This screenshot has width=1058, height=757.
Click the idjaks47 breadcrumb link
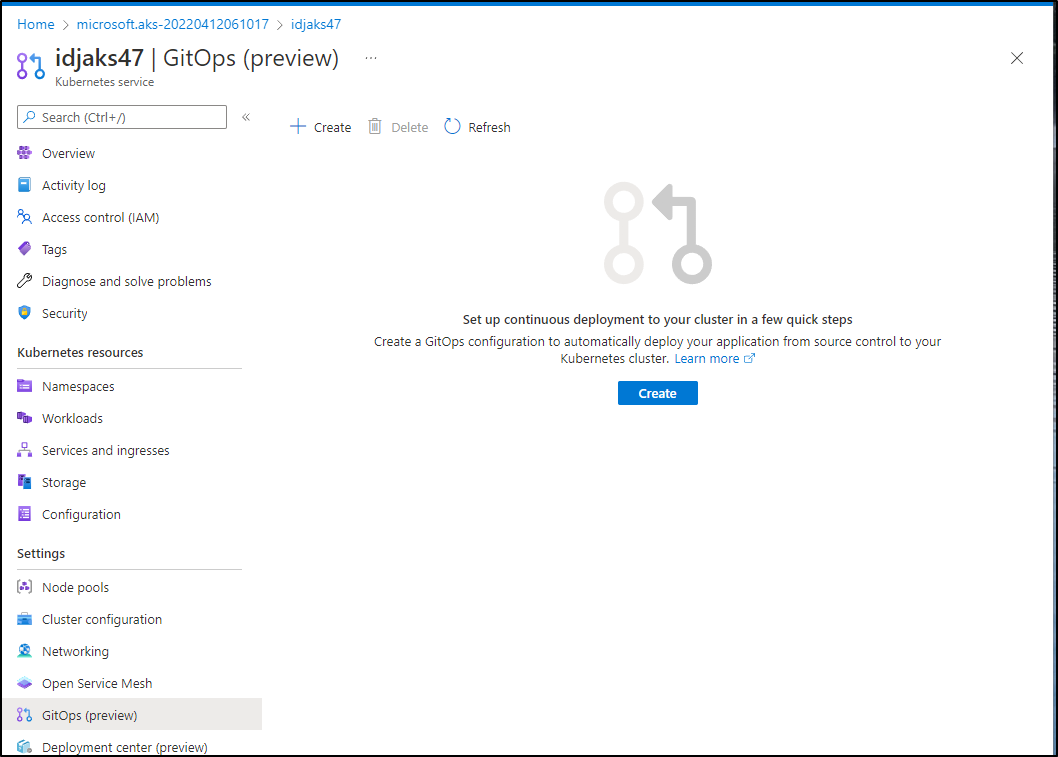tap(316, 24)
